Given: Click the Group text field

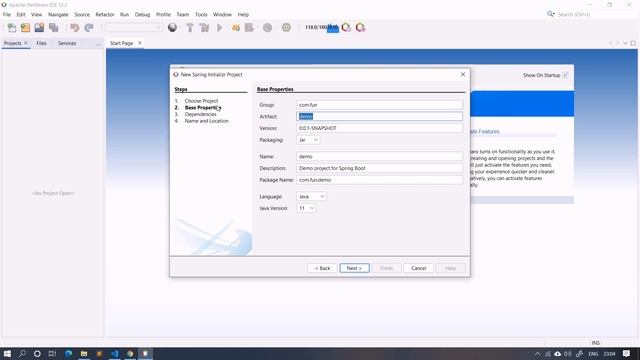Looking at the screenshot, I should [x=379, y=105].
